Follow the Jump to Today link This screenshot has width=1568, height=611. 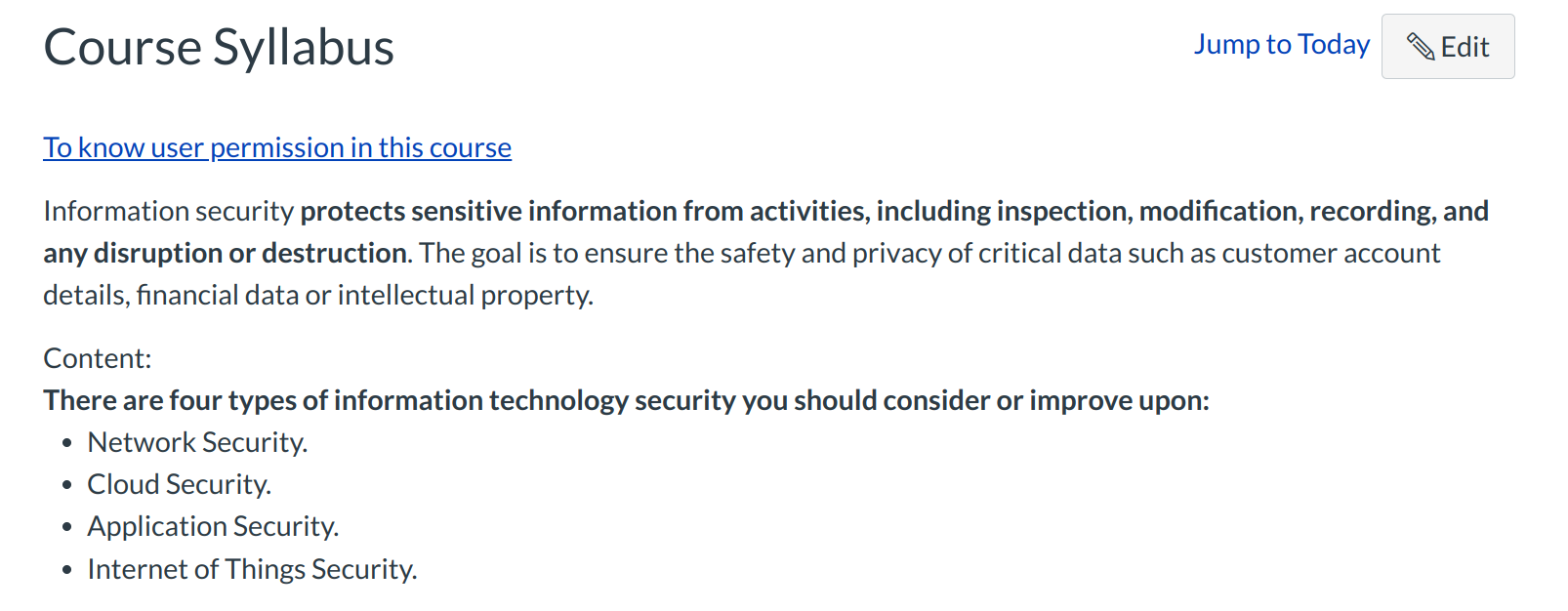pos(1281,45)
